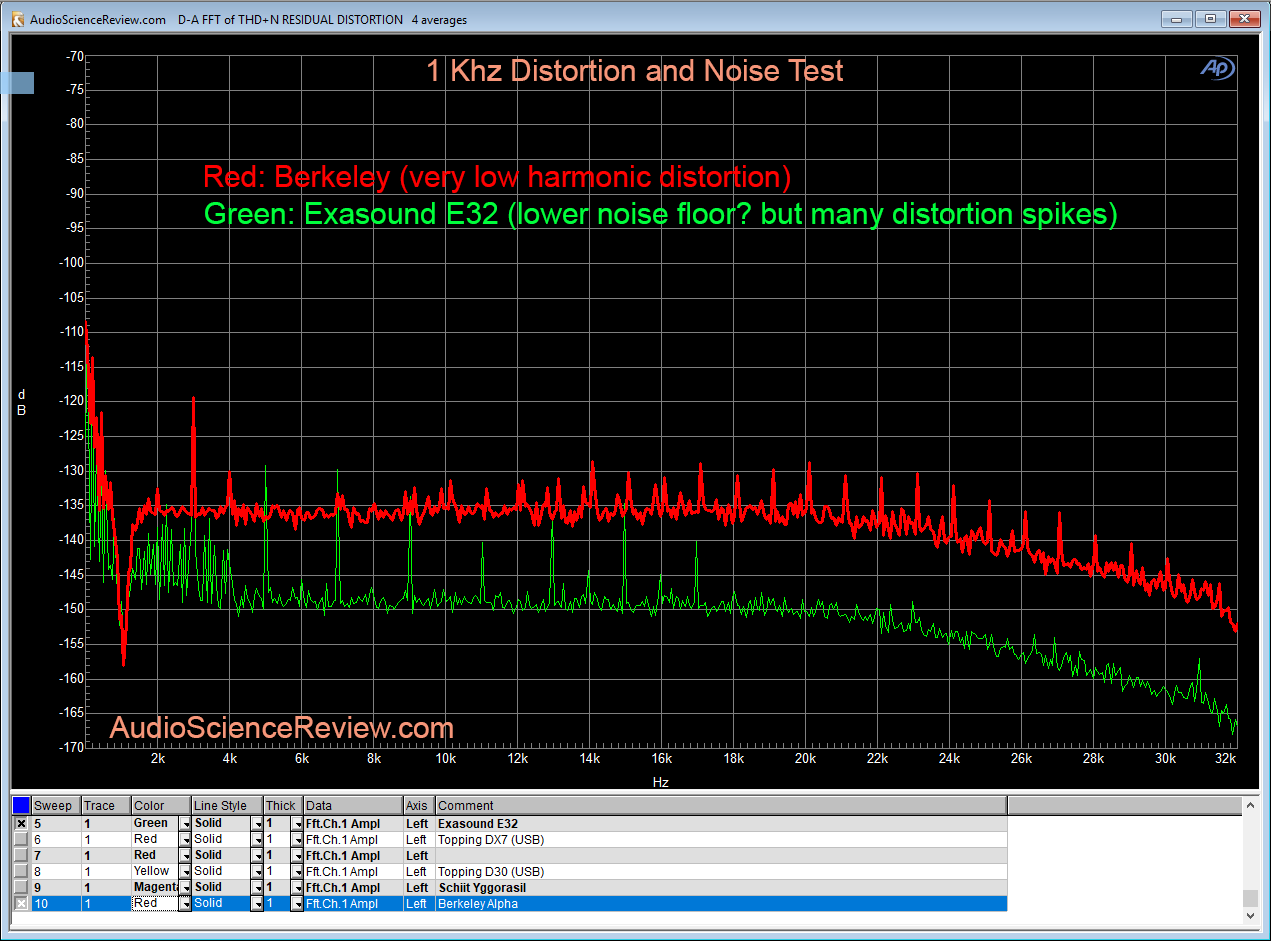Select 'Fft.Ch.1 Ampl' data cell for Schiit Yggorasil
Viewport: 1271px width, 941px height.
[x=353, y=887]
